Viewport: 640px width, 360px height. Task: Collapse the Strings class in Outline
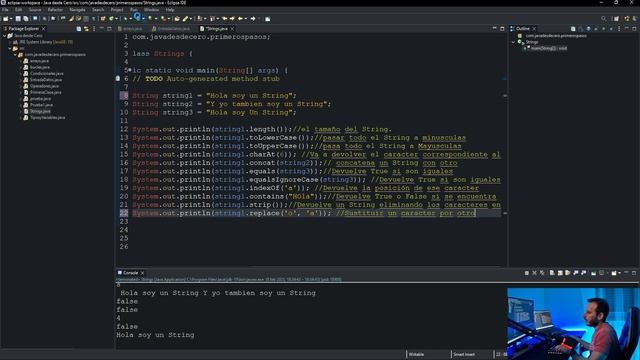click(513, 42)
